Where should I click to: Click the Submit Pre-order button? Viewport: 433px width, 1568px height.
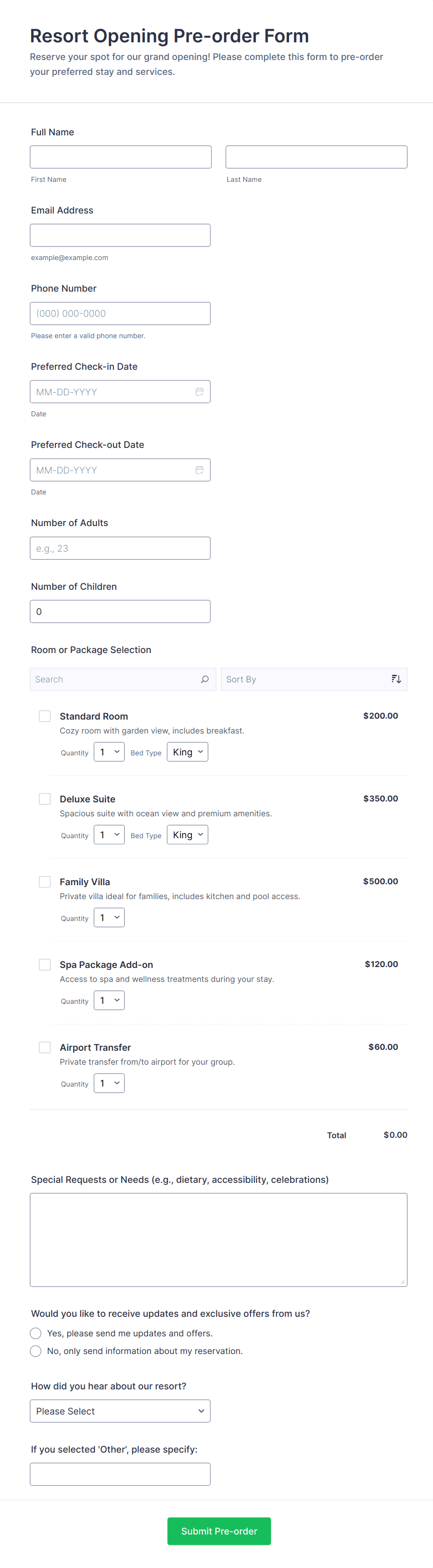pyautogui.click(x=219, y=1531)
